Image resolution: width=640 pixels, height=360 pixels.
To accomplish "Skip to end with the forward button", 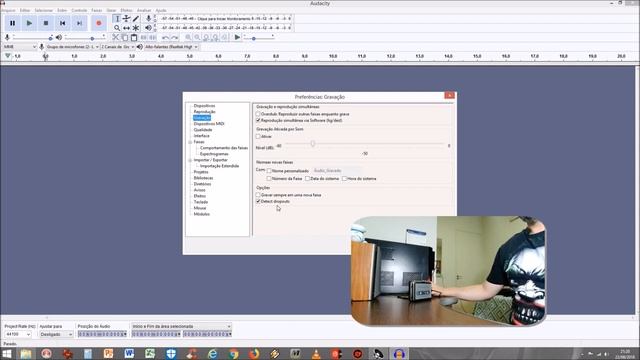I will click(x=80, y=23).
